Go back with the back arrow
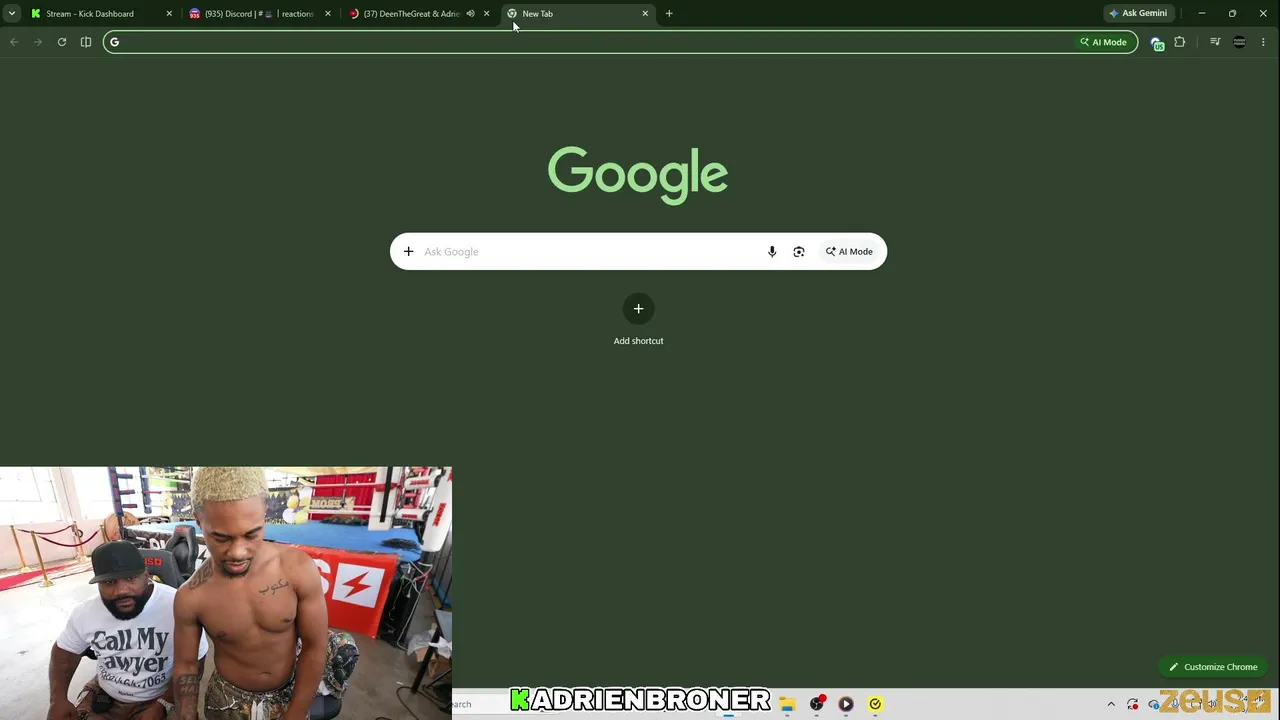The image size is (1280, 720). [x=14, y=42]
